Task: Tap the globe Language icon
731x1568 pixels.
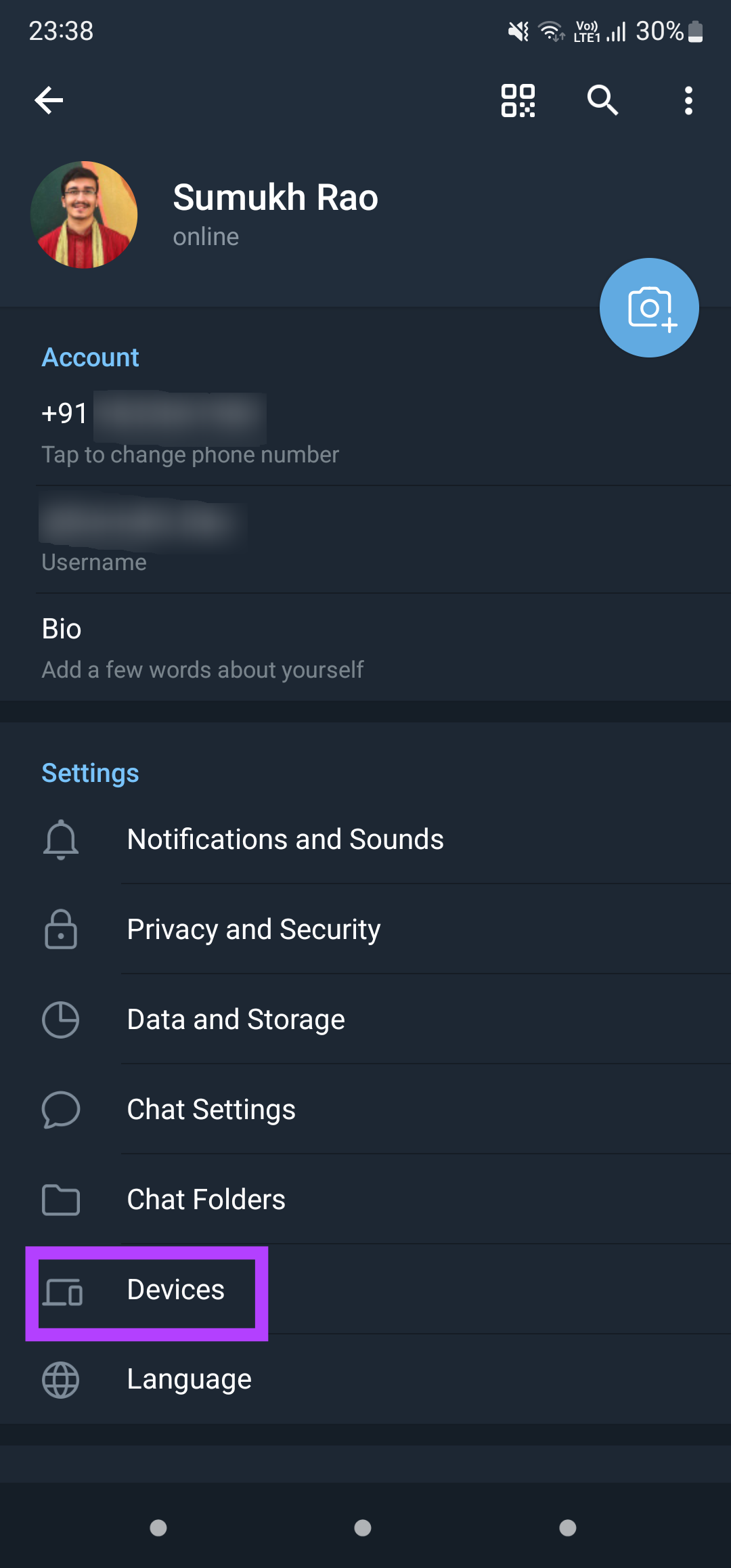Action: (61, 1380)
